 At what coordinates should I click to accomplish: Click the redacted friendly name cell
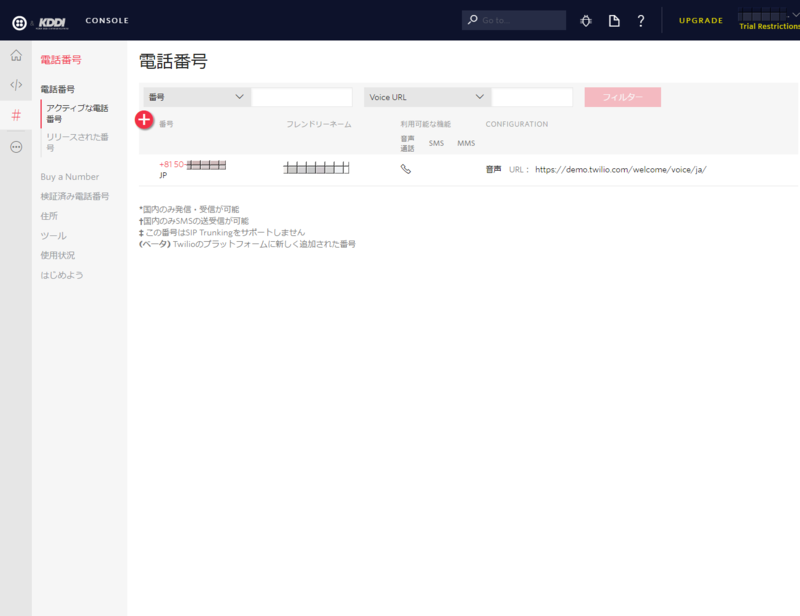click(x=316, y=167)
